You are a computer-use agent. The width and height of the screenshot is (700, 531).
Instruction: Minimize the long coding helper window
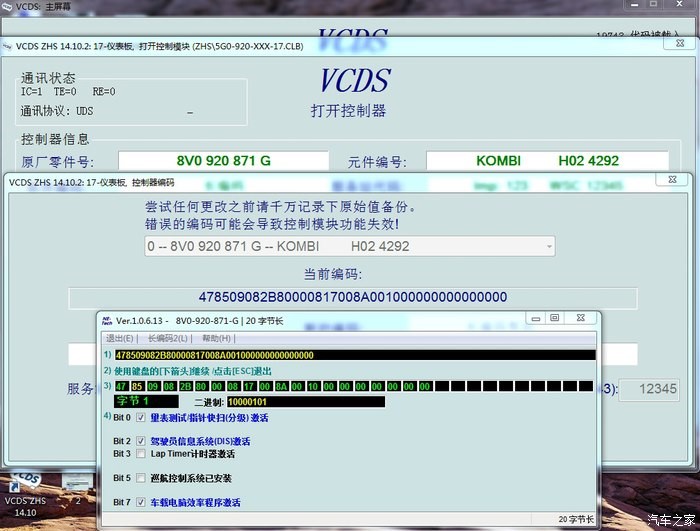536,318
